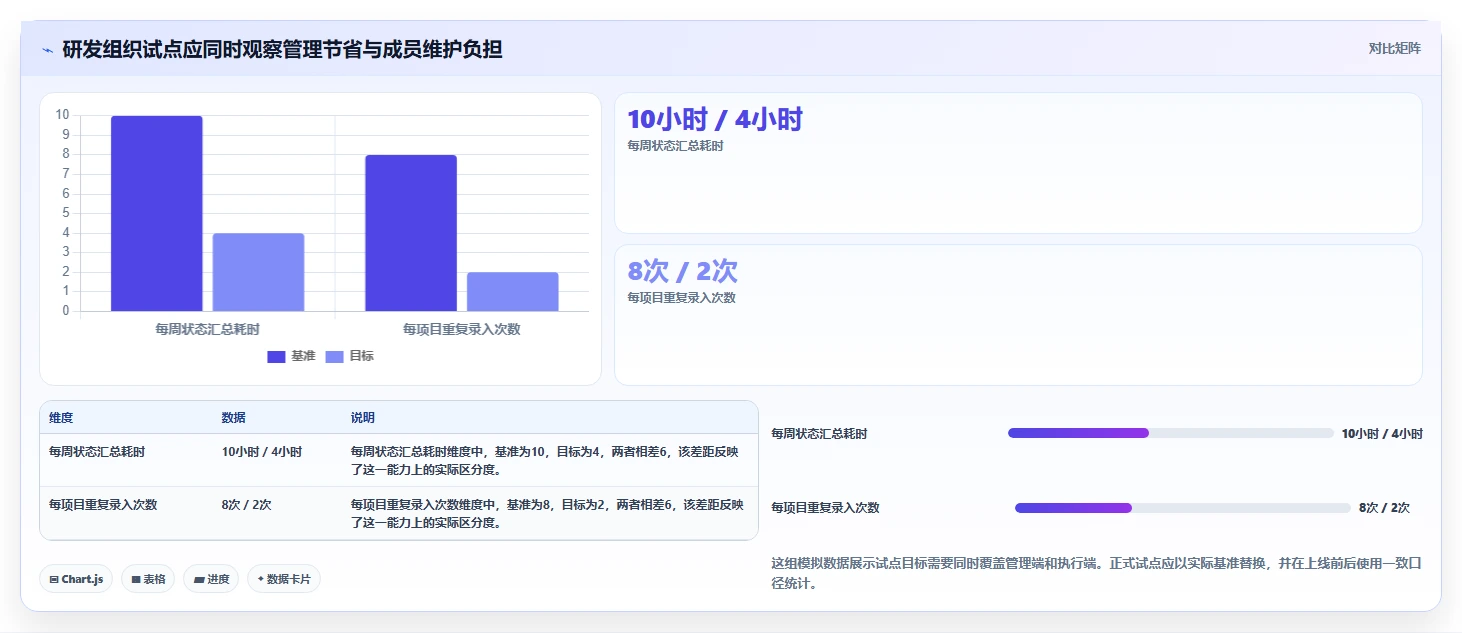Viewport: 1462px width, 633px height.
Task: Click the title 研发组织试点应同时观察管理节省与成员维护负担
Action: (x=282, y=49)
